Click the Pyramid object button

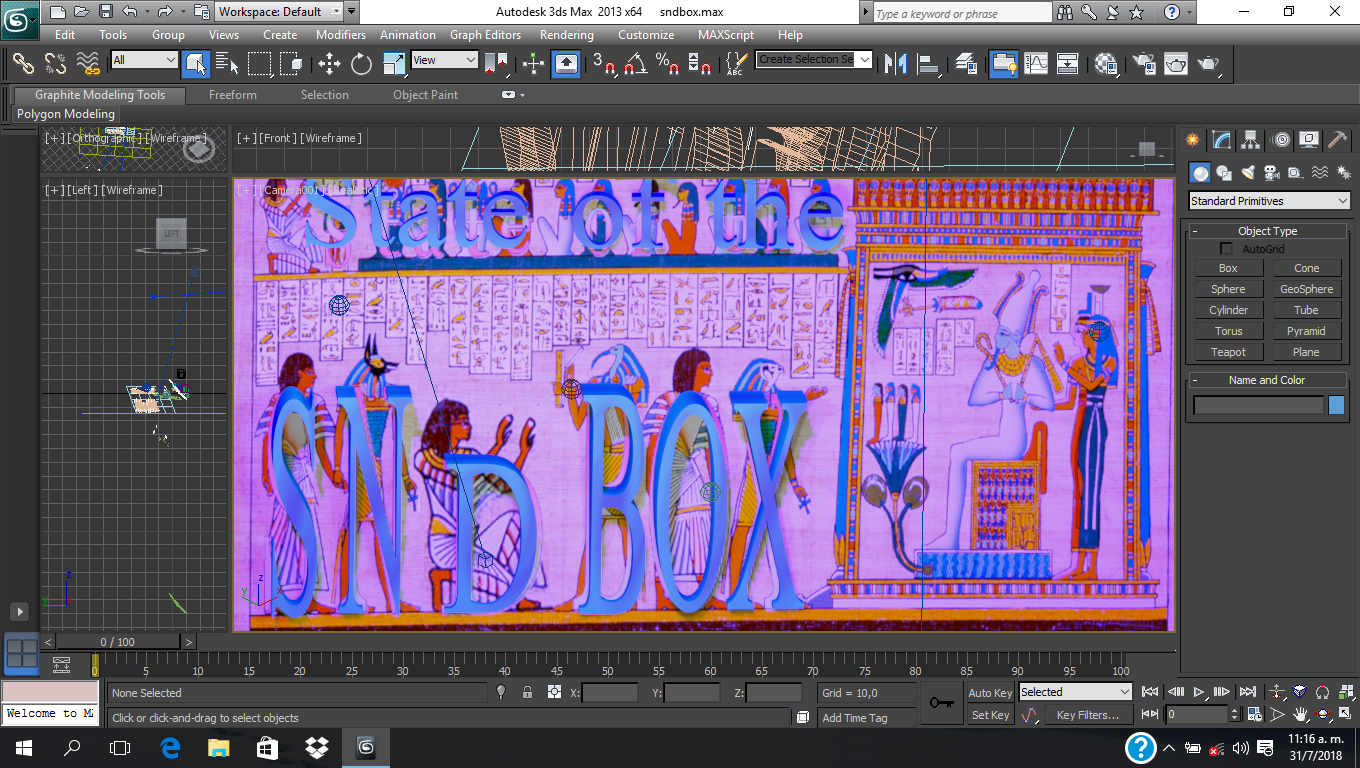coord(1306,331)
